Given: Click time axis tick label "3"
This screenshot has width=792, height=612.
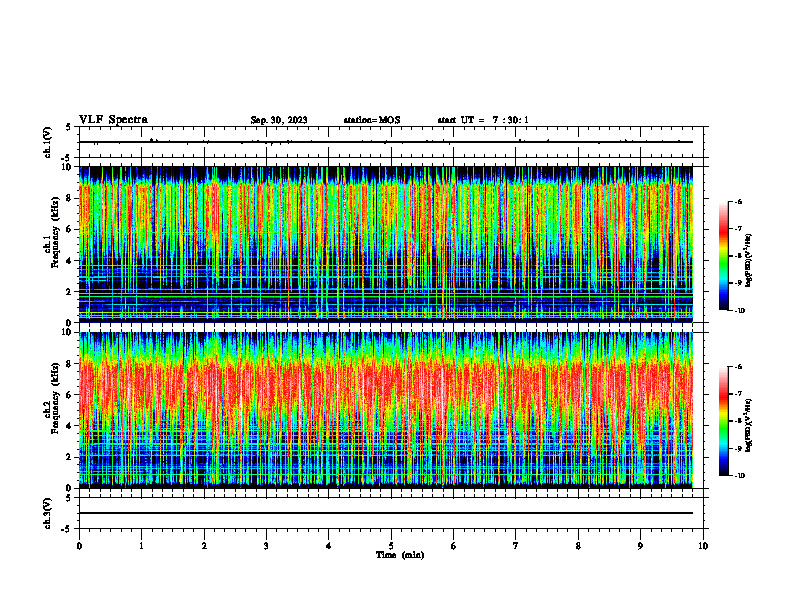Looking at the screenshot, I should click(266, 546).
